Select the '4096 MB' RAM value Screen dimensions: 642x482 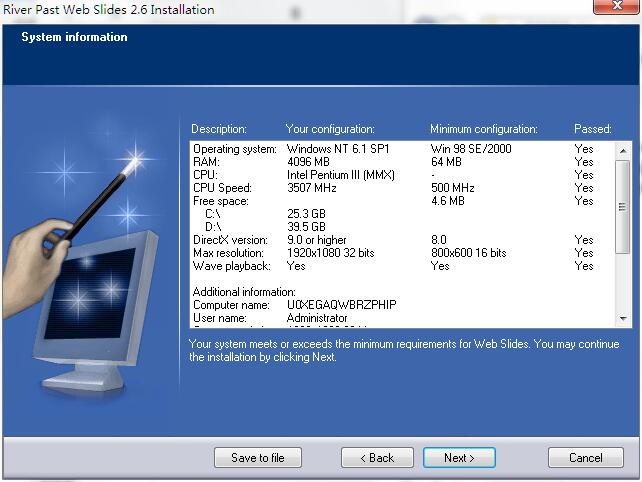[308, 162]
